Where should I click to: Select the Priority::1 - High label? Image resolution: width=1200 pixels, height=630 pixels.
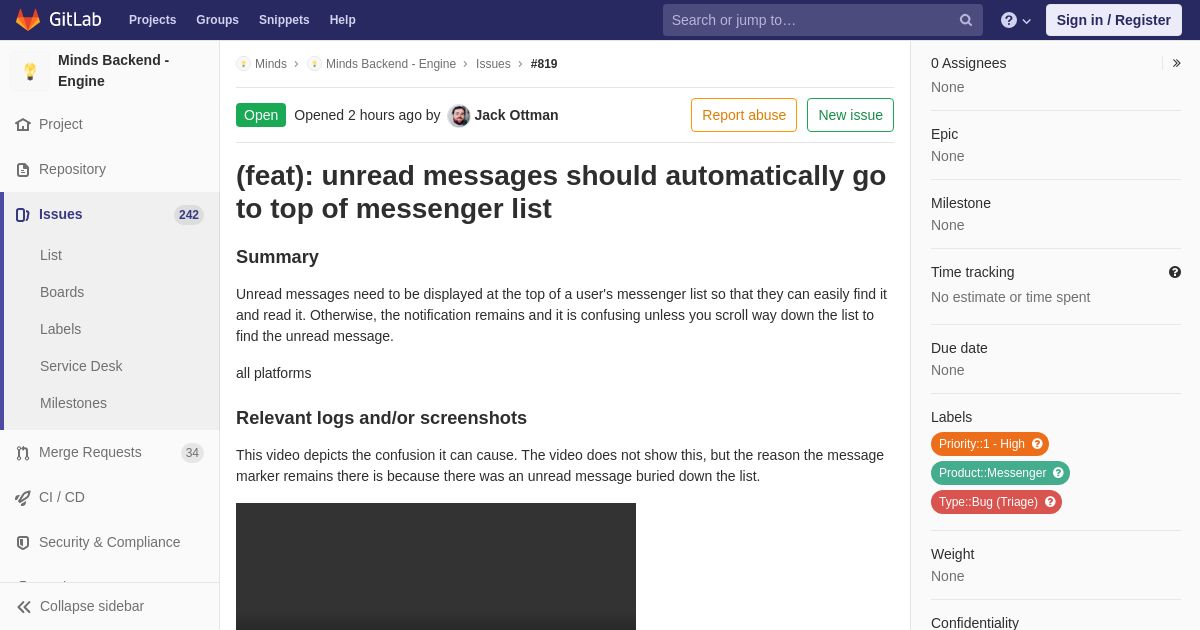click(x=990, y=444)
